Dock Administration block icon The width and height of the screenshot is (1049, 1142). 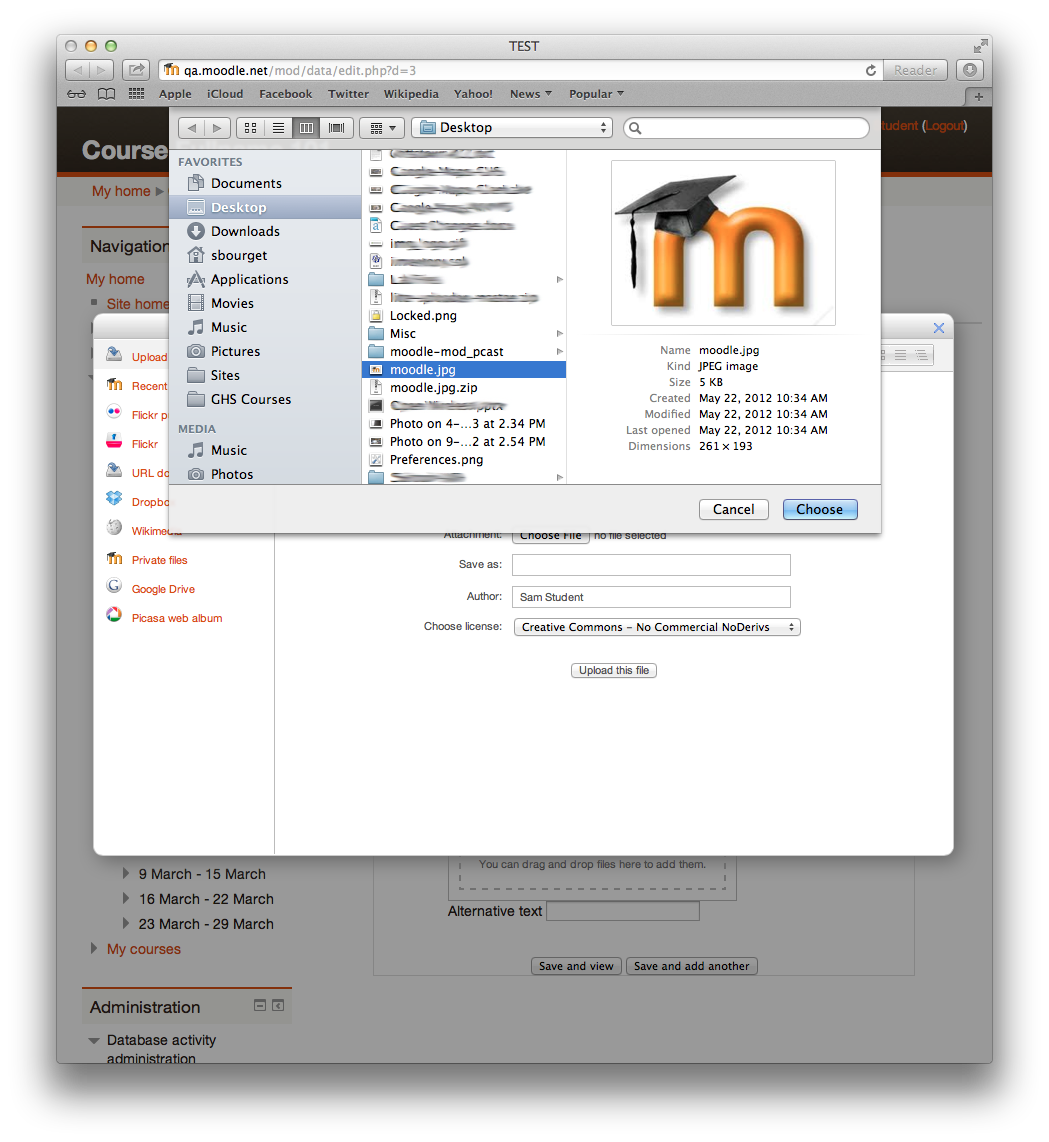[278, 1006]
